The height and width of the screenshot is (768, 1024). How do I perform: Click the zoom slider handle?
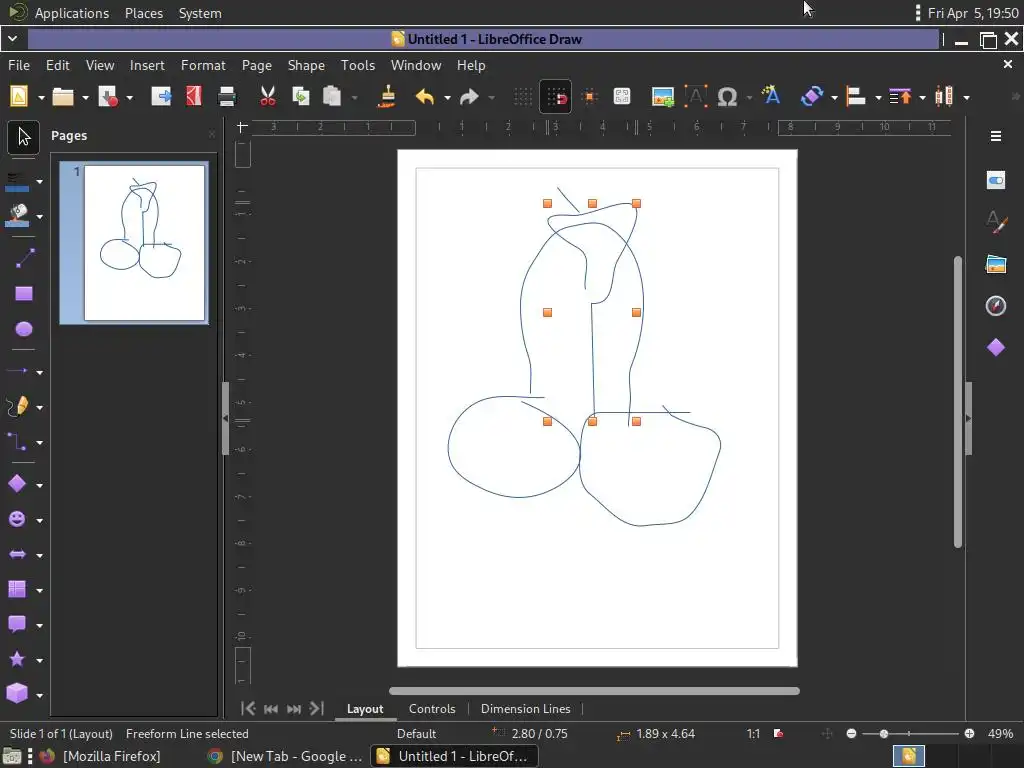884,734
